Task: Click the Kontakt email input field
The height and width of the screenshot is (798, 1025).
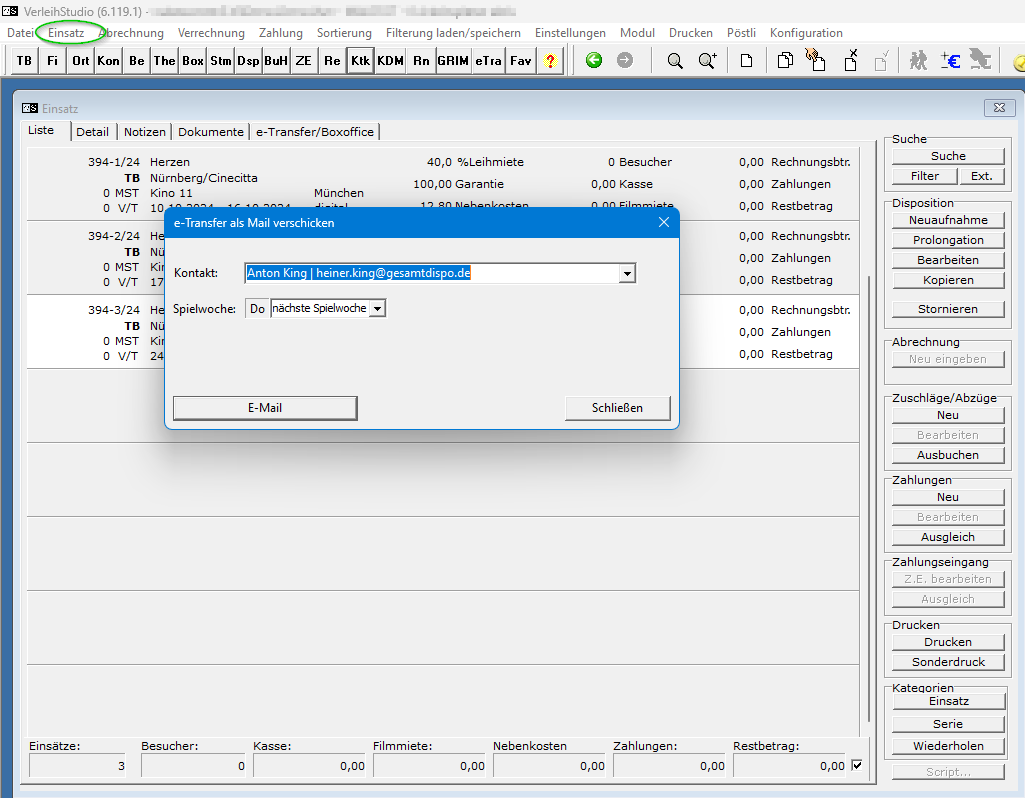Action: point(430,274)
